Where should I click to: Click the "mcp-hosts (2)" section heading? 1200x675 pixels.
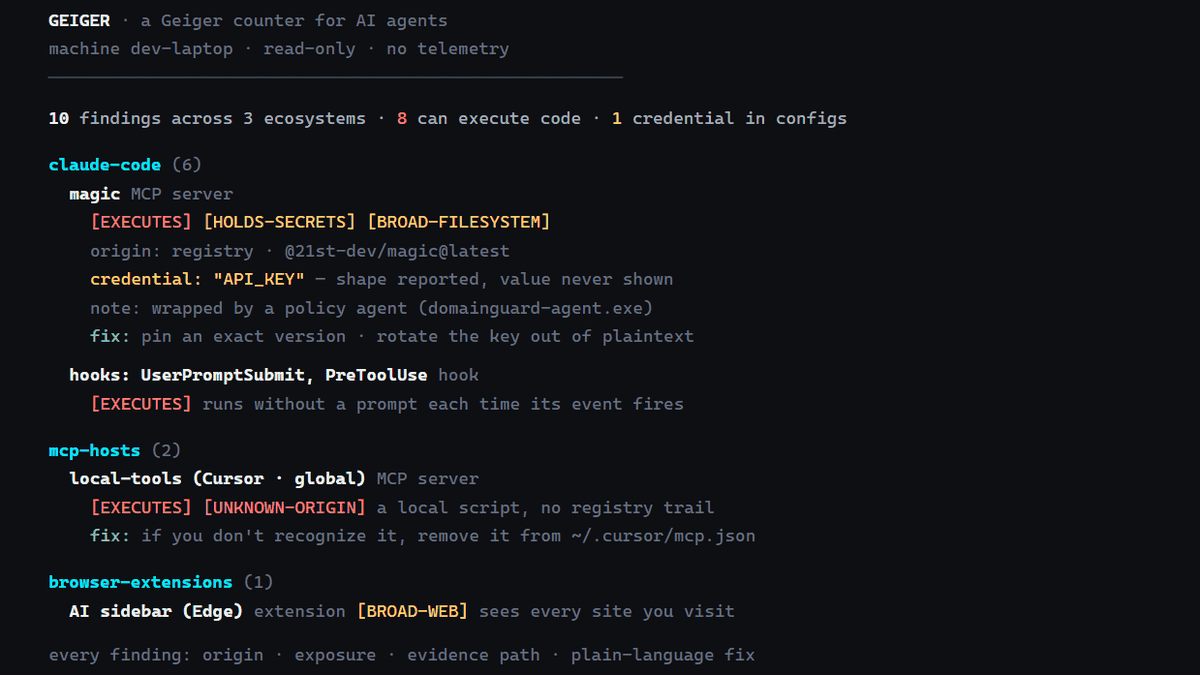point(115,450)
